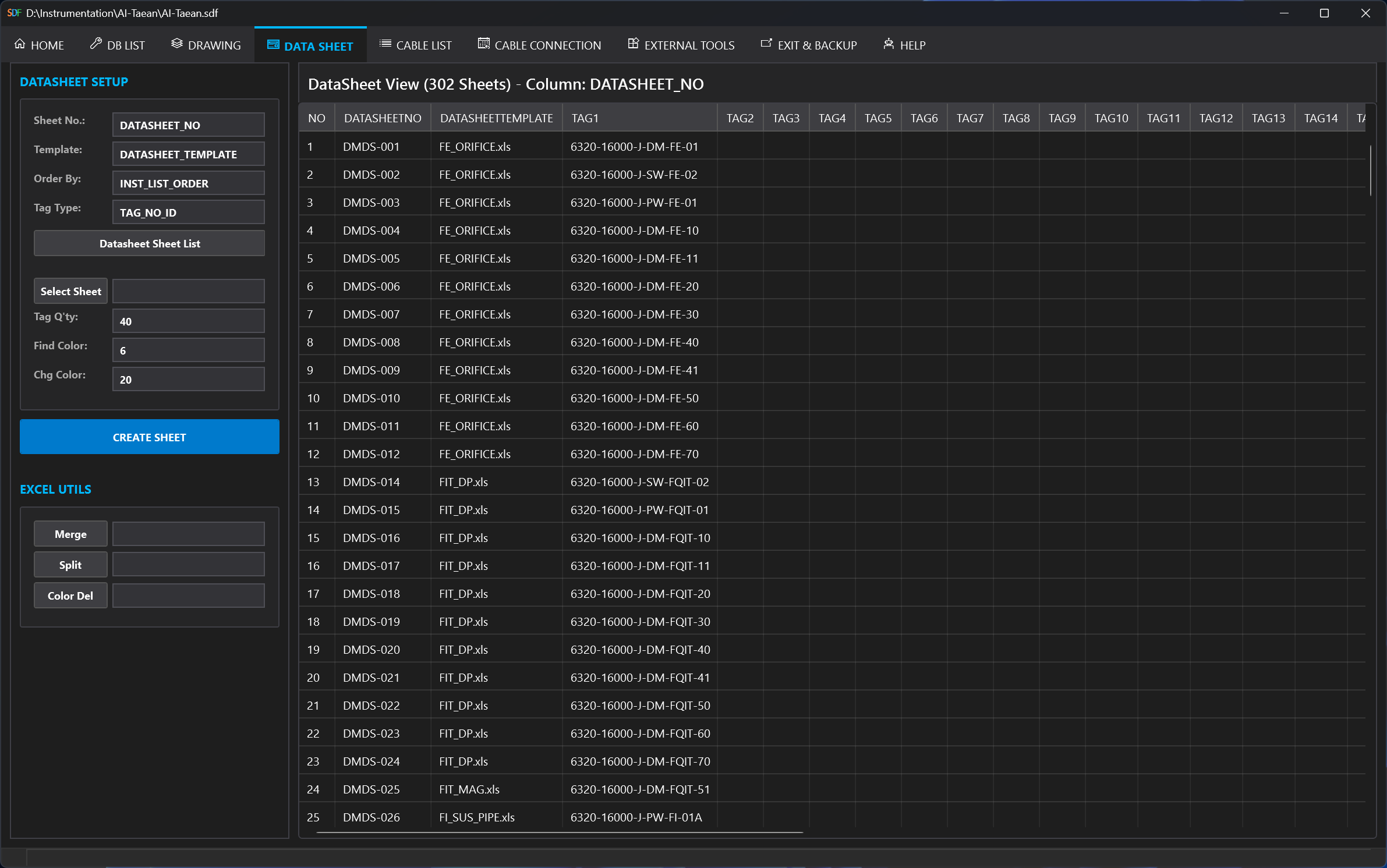Image resolution: width=1387 pixels, height=868 pixels.
Task: Click the Color Del button
Action: tap(70, 596)
